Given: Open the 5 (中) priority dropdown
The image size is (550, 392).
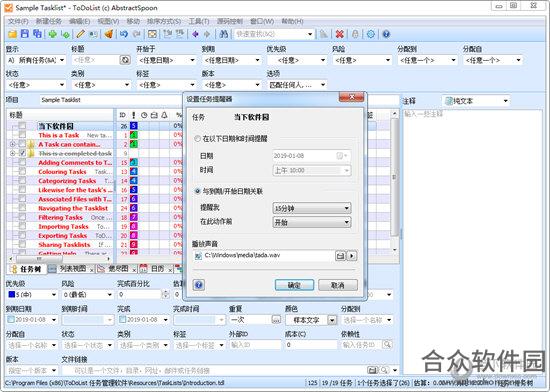Looking at the screenshot, I should point(32,295).
